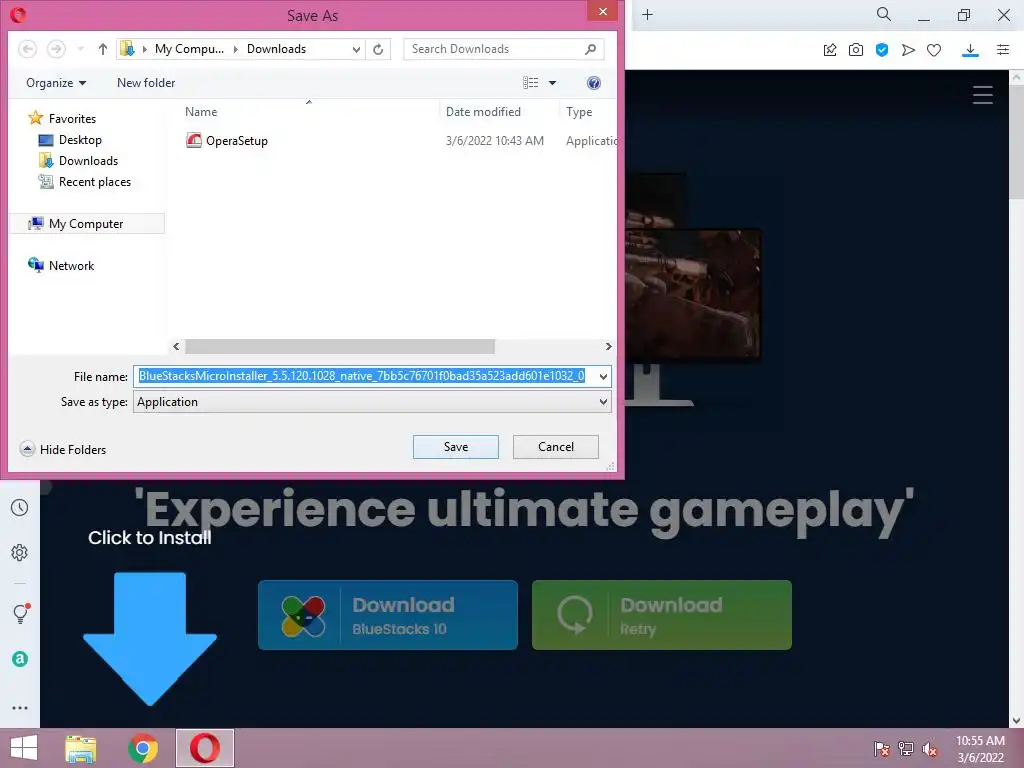Click the Download Retry button
Screen dimensions: 1024x768
(662, 615)
